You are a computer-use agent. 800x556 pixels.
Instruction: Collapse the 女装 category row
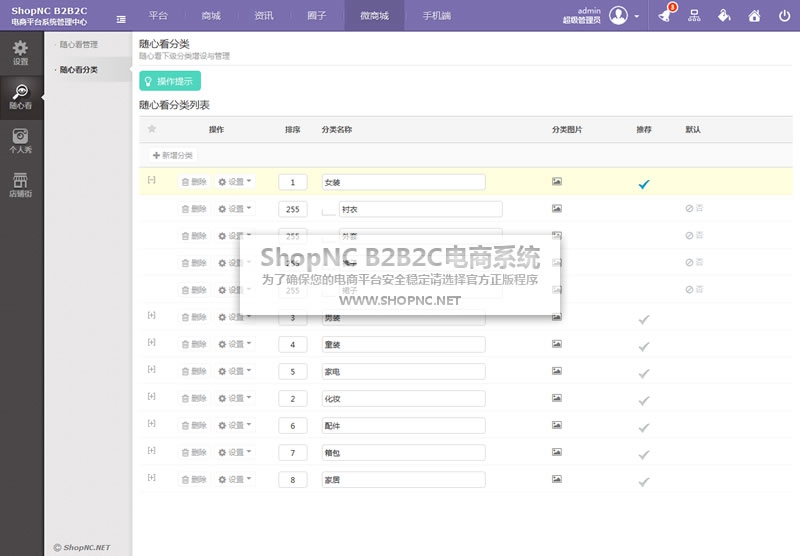tap(152, 180)
